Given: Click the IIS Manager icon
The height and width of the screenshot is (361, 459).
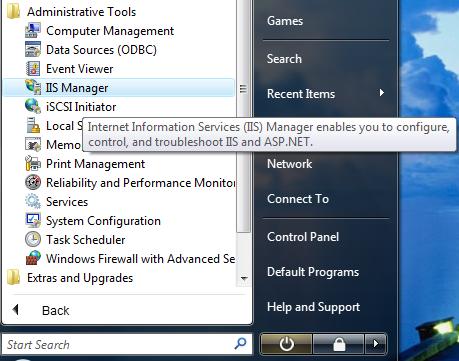Looking at the screenshot, I should coord(33,87).
